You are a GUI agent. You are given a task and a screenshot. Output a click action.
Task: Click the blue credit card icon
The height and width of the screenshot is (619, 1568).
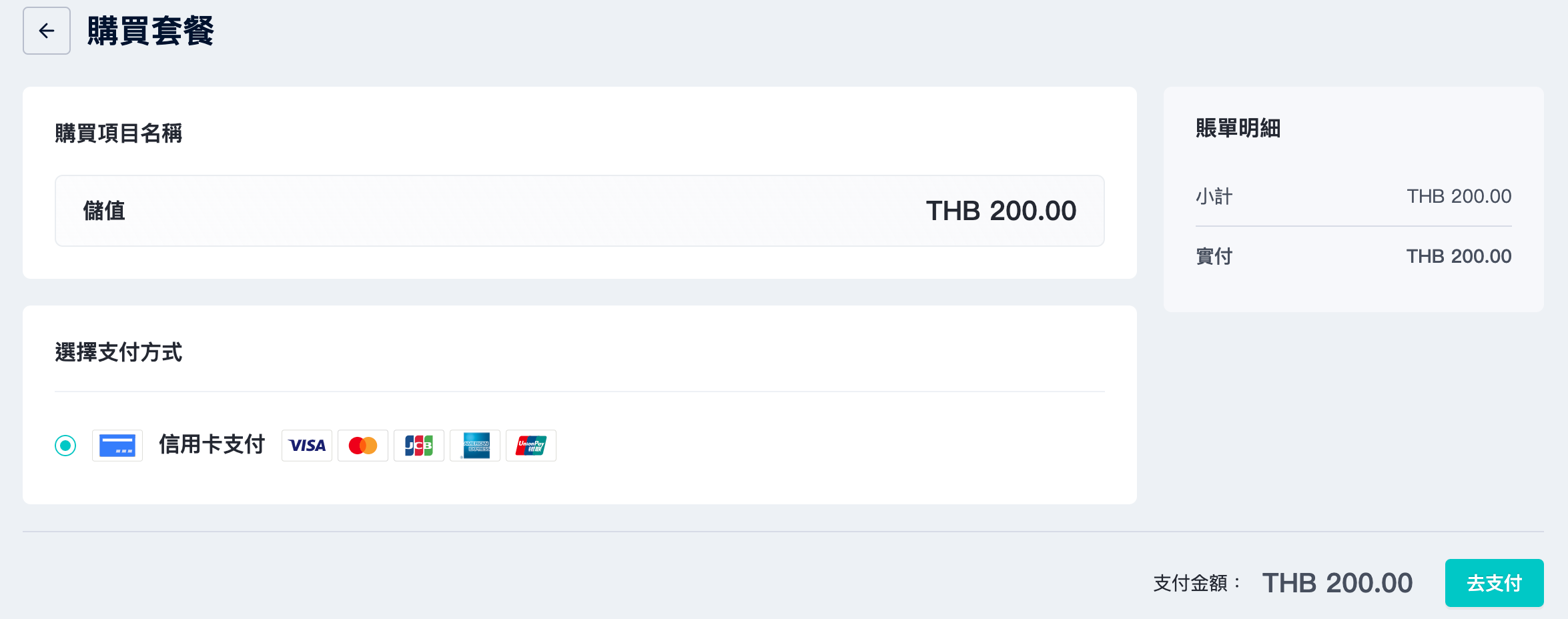[117, 446]
